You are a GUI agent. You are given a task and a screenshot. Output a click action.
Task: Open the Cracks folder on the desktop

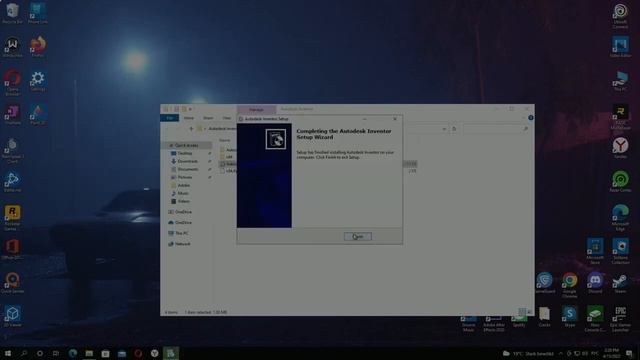[544, 317]
